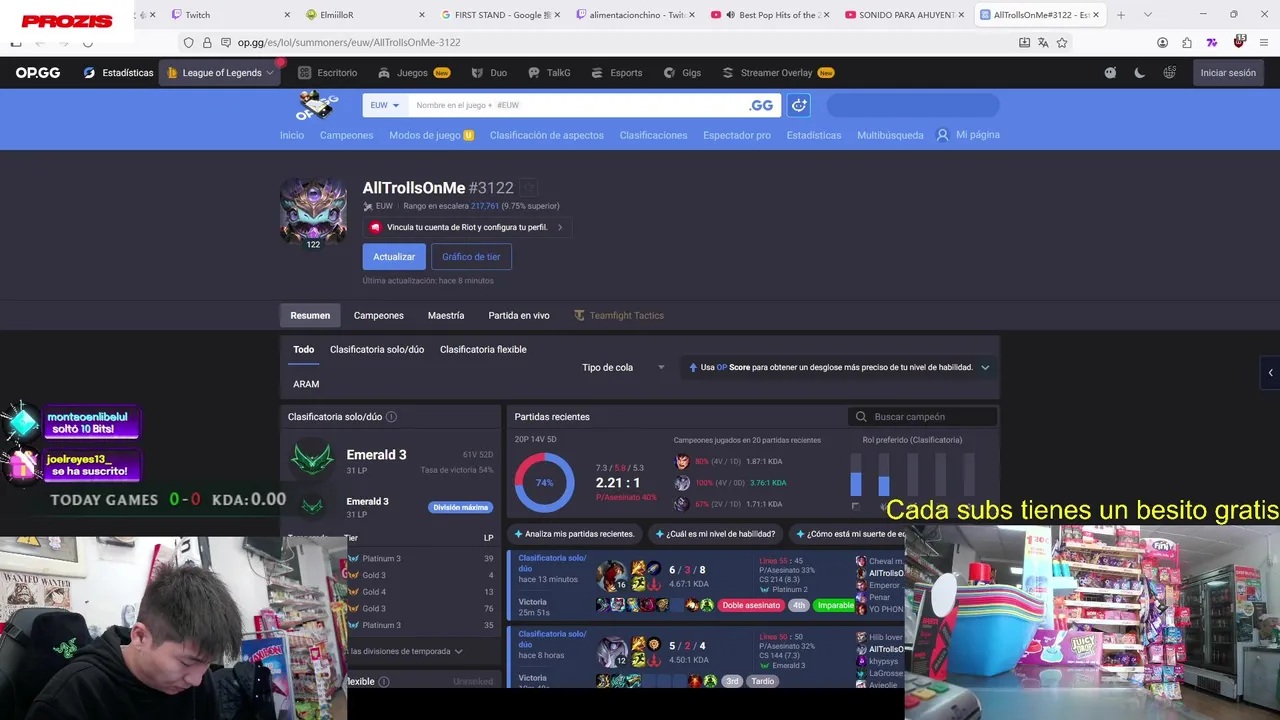Click champion portrait in 6/3/8 match
This screenshot has width=1280, height=720.
tap(612, 577)
